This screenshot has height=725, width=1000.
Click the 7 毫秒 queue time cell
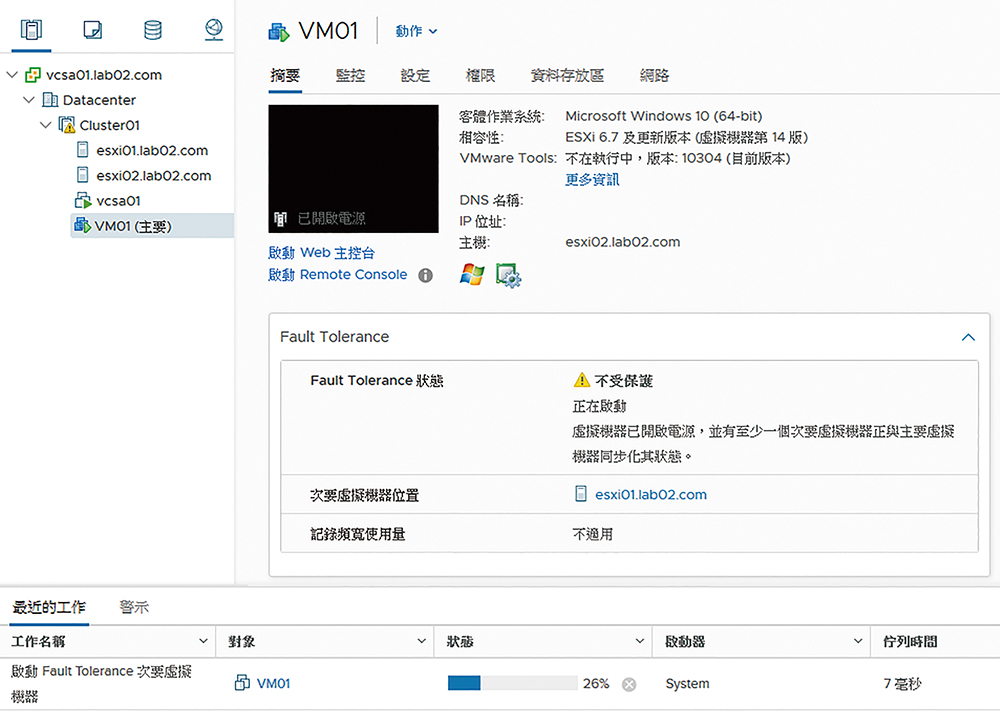coord(902,684)
